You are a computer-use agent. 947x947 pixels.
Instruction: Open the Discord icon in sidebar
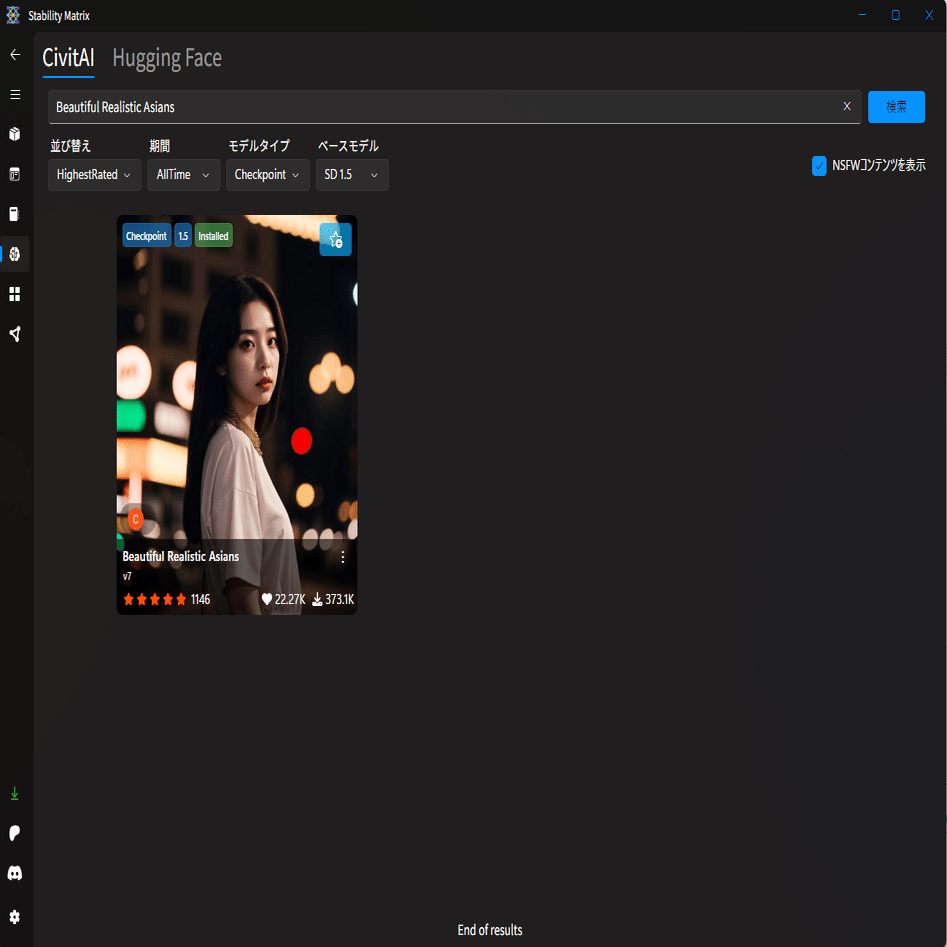[15, 873]
